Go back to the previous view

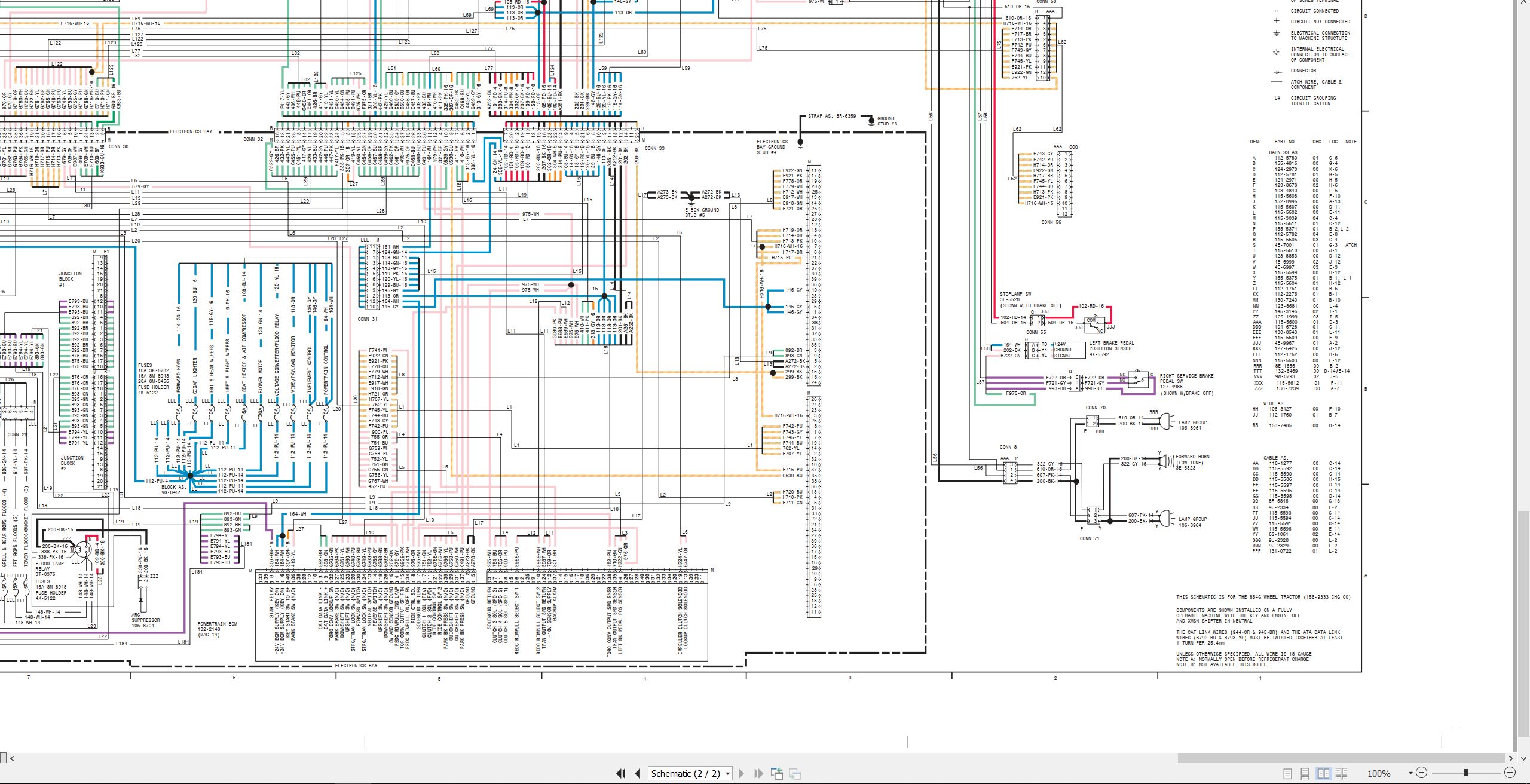(777, 773)
